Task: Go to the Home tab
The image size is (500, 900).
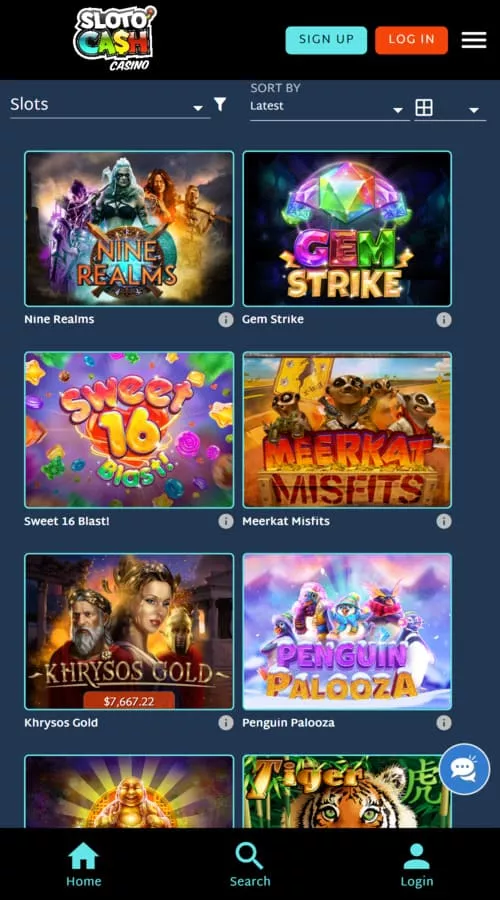Action: coord(84,865)
